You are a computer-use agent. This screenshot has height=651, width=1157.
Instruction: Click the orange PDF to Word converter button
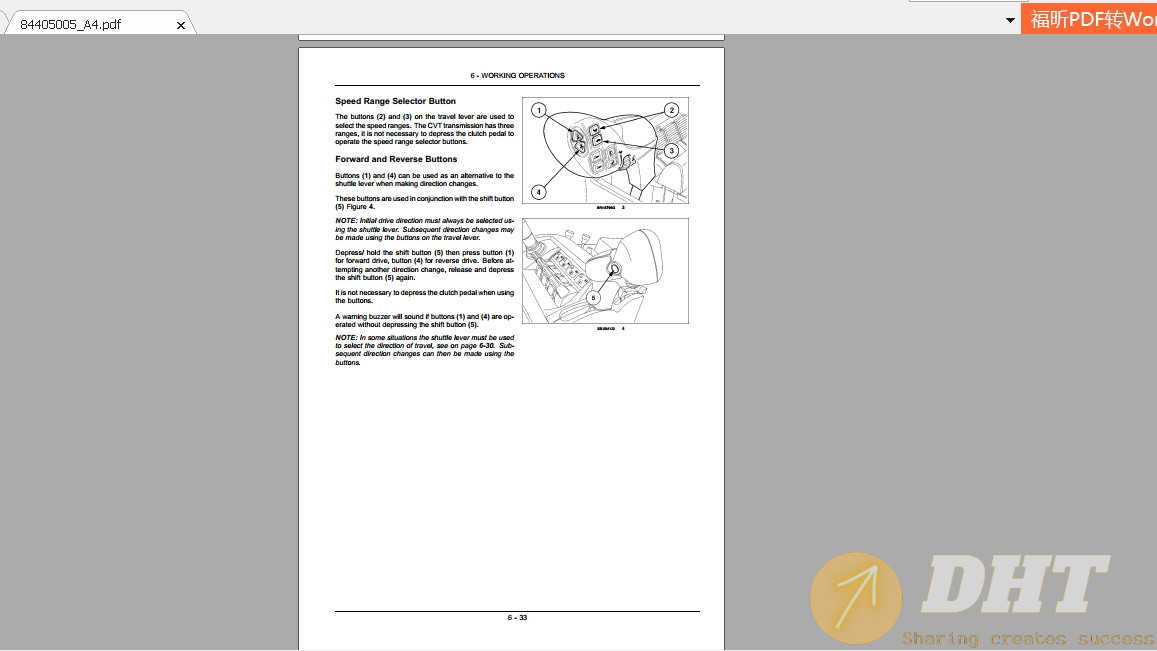[x=1089, y=19]
